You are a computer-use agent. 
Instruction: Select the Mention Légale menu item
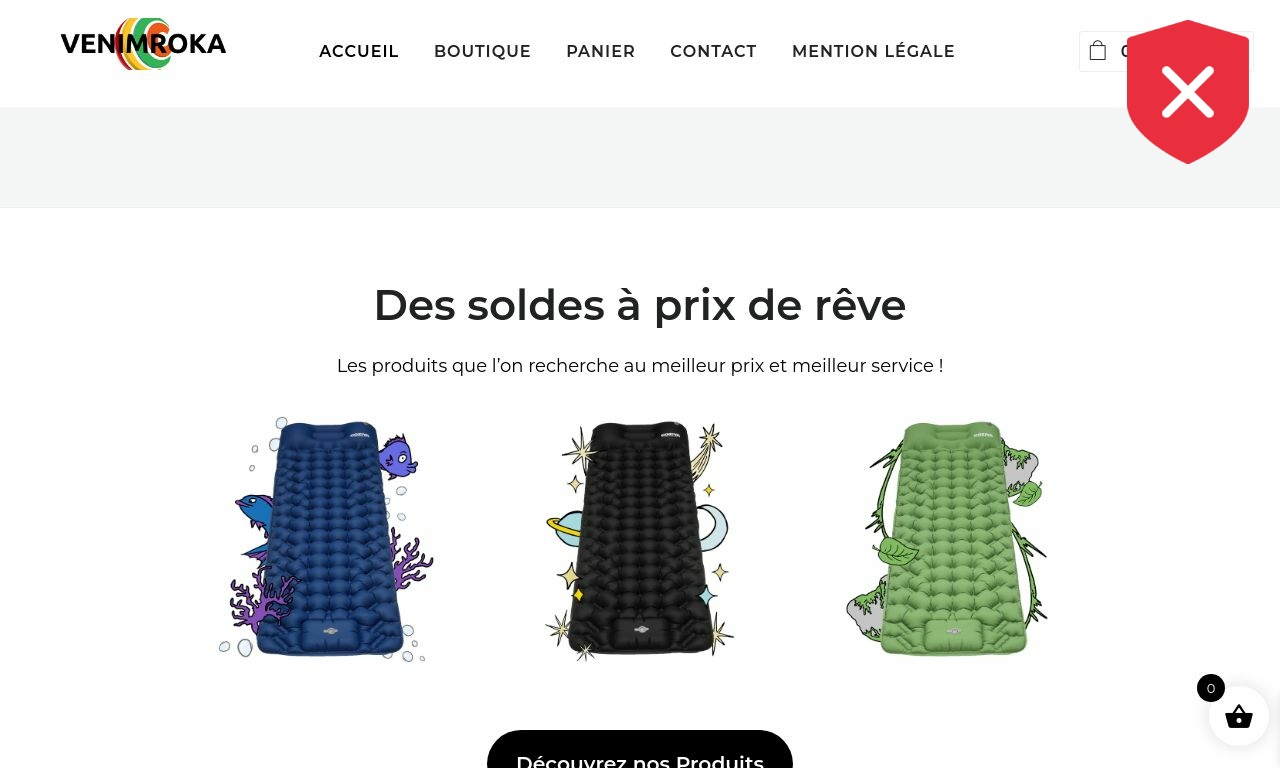click(874, 51)
